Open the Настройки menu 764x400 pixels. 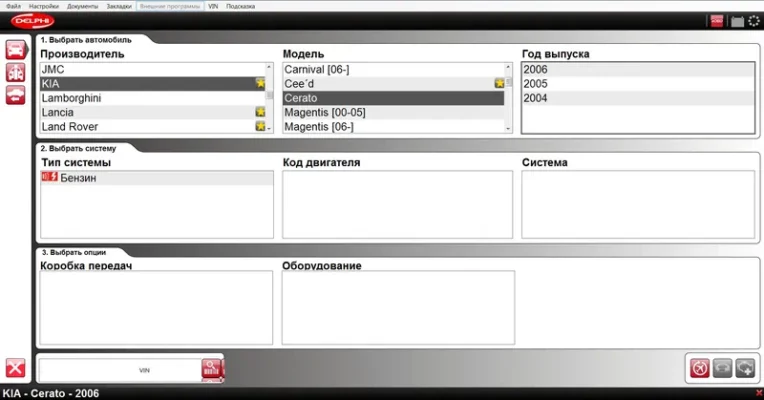pos(44,6)
